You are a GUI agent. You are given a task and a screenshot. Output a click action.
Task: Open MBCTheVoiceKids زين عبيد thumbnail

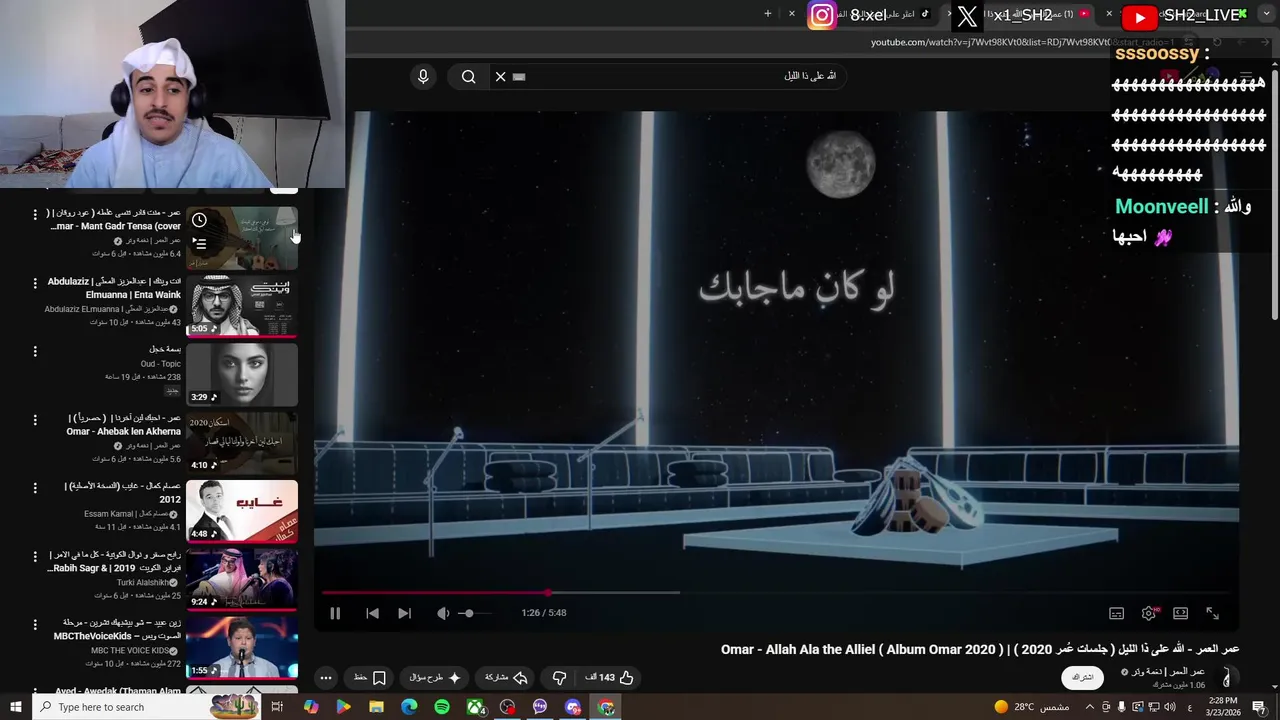[x=242, y=647]
